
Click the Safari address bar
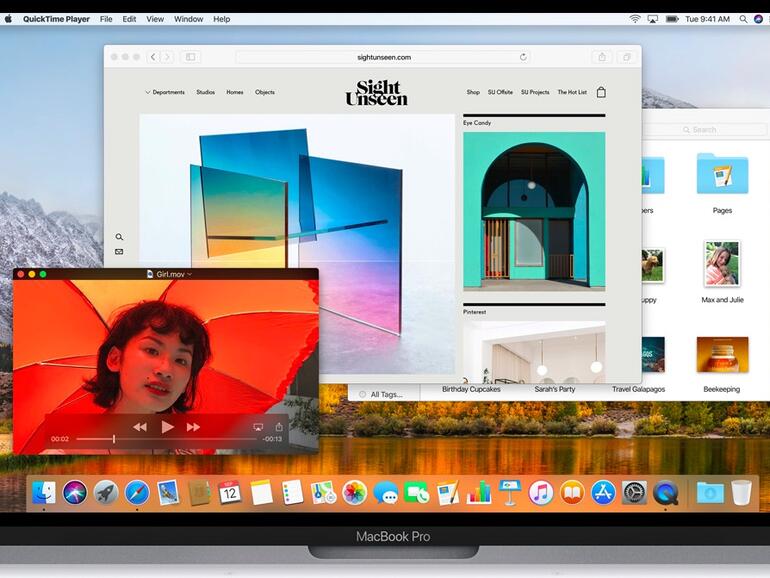pyautogui.click(x=384, y=57)
